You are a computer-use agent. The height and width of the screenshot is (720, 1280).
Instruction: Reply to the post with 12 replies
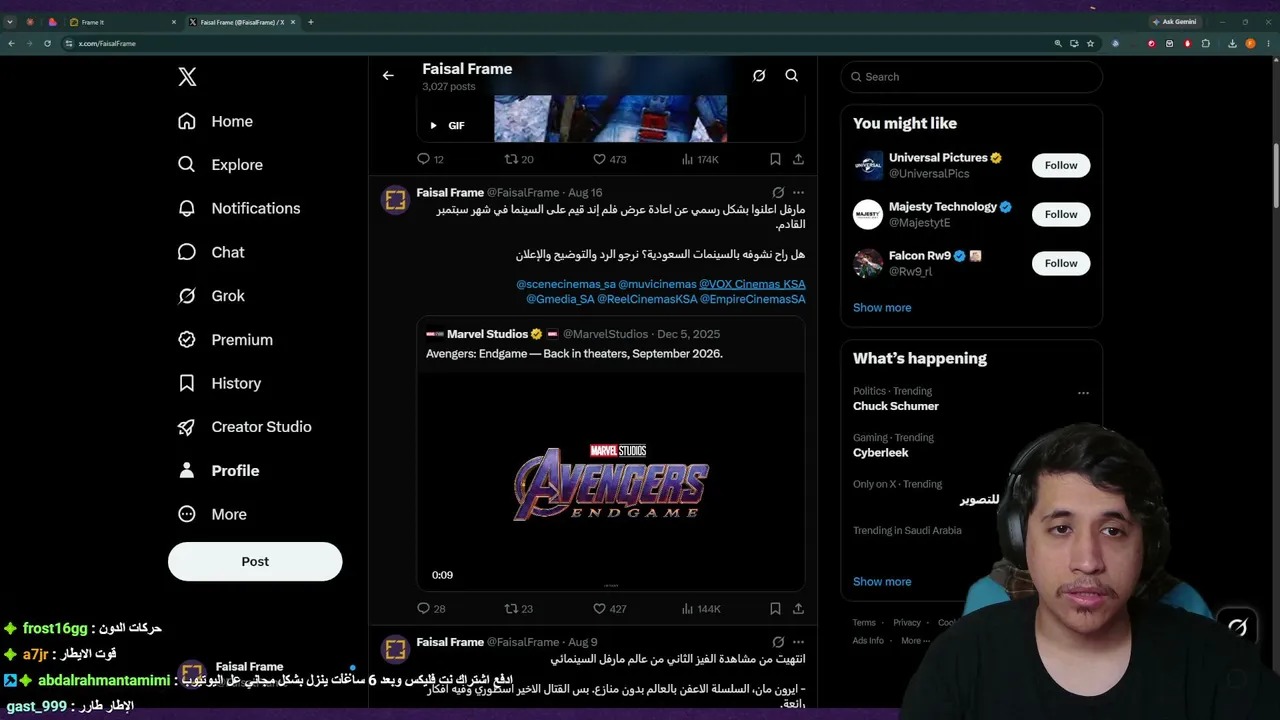point(430,159)
